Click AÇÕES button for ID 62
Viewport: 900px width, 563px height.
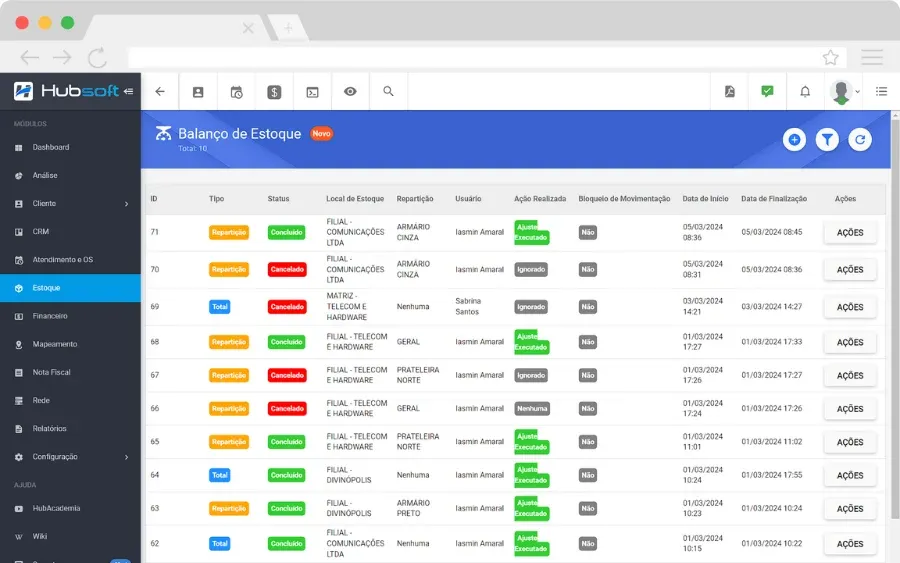click(849, 543)
